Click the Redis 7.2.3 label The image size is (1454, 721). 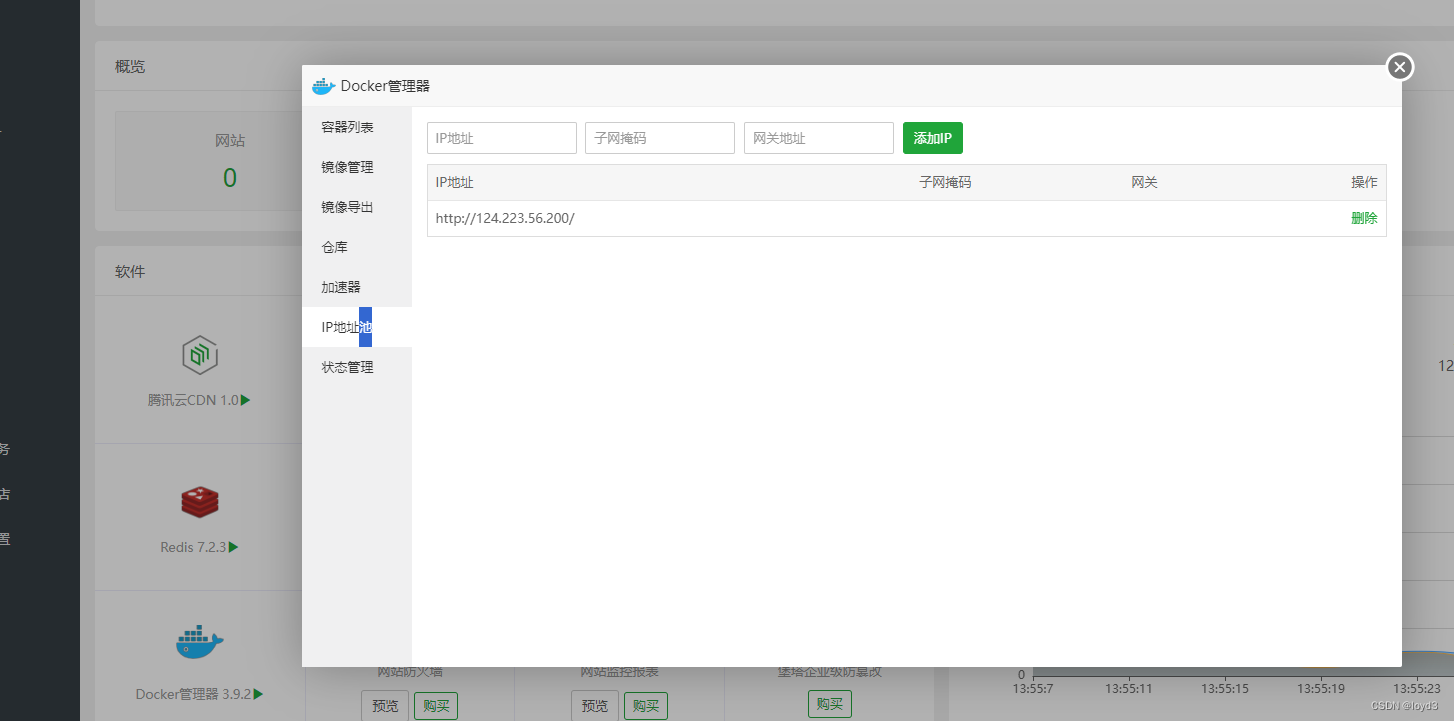pyautogui.click(x=194, y=547)
